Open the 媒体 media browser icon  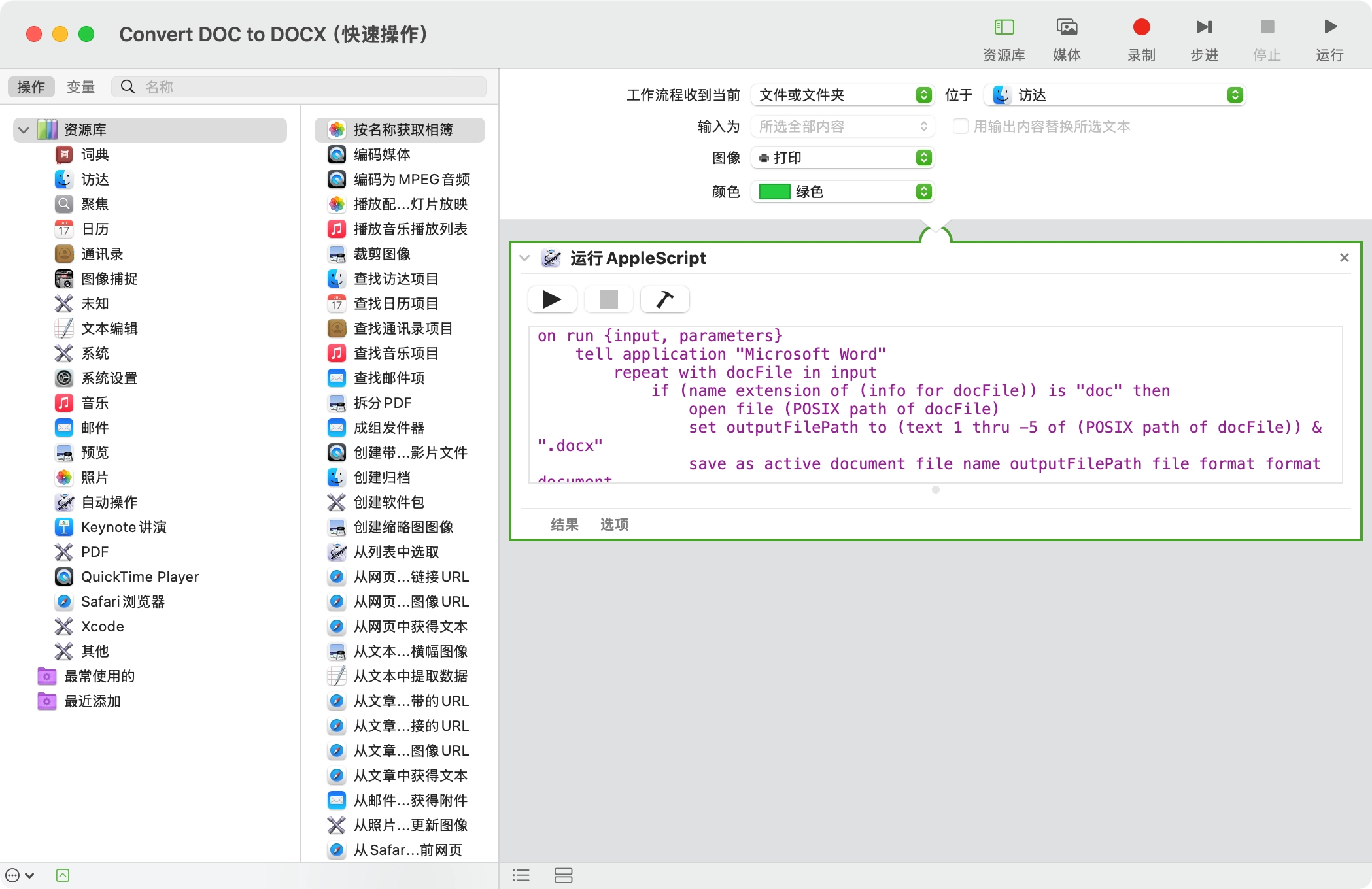point(1067,27)
